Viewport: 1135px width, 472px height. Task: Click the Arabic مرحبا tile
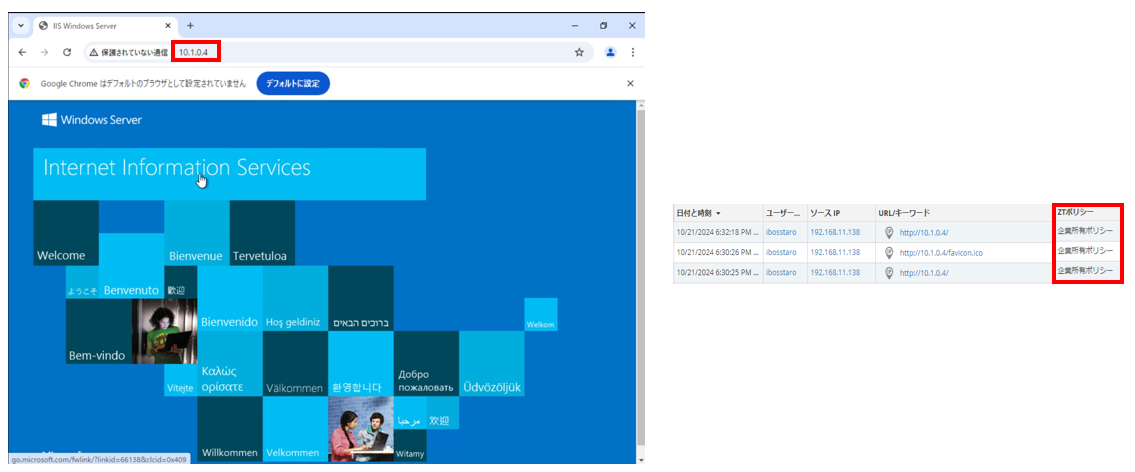(x=410, y=413)
